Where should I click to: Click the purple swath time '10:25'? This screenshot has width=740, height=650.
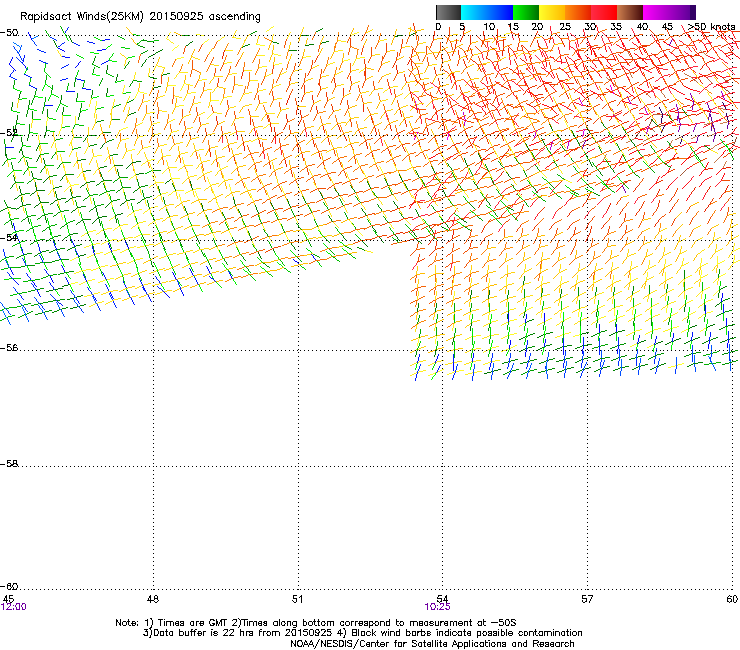click(x=437, y=607)
